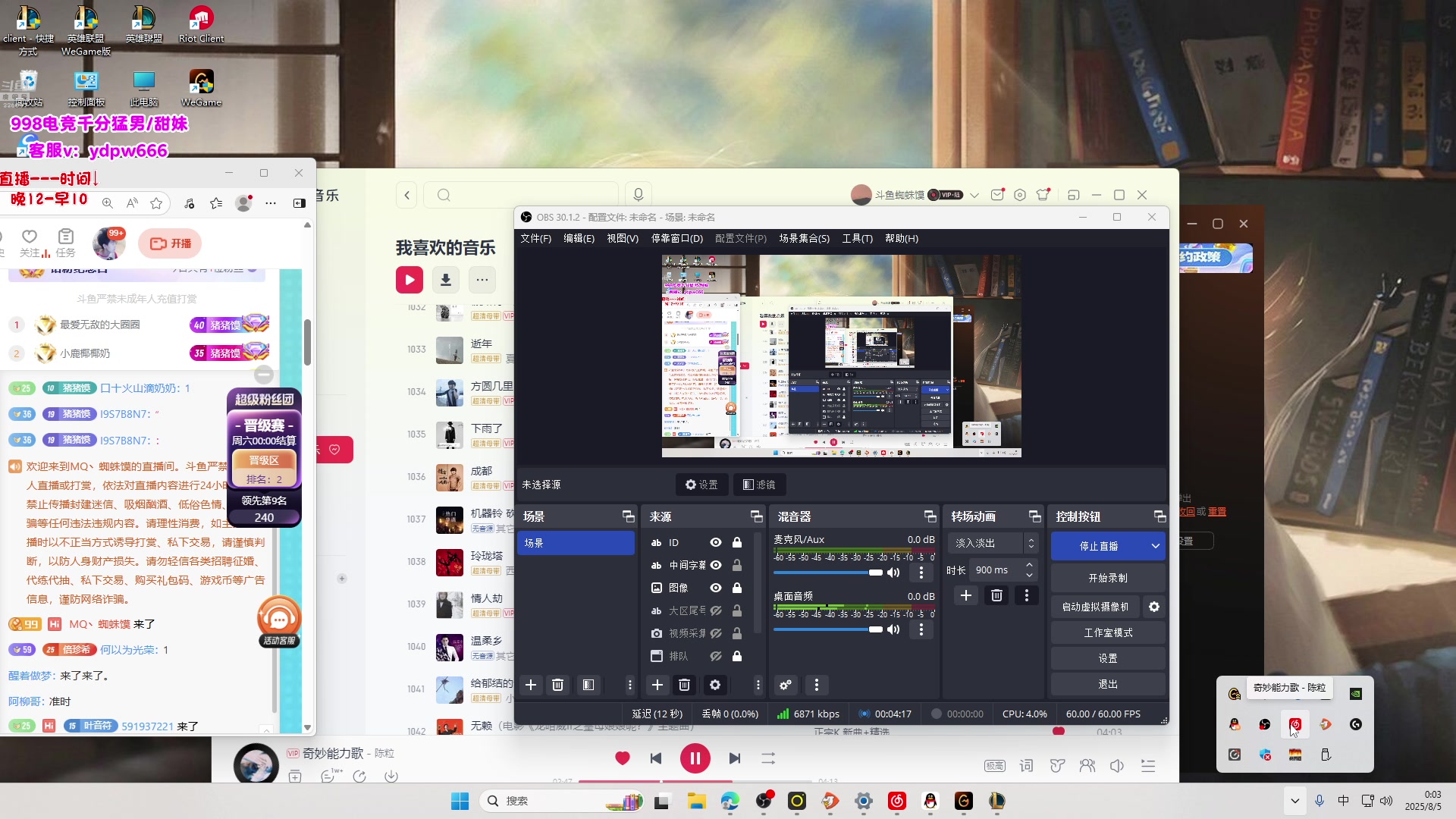
Task: Skip to next track in music player
Action: pyautogui.click(x=734, y=758)
